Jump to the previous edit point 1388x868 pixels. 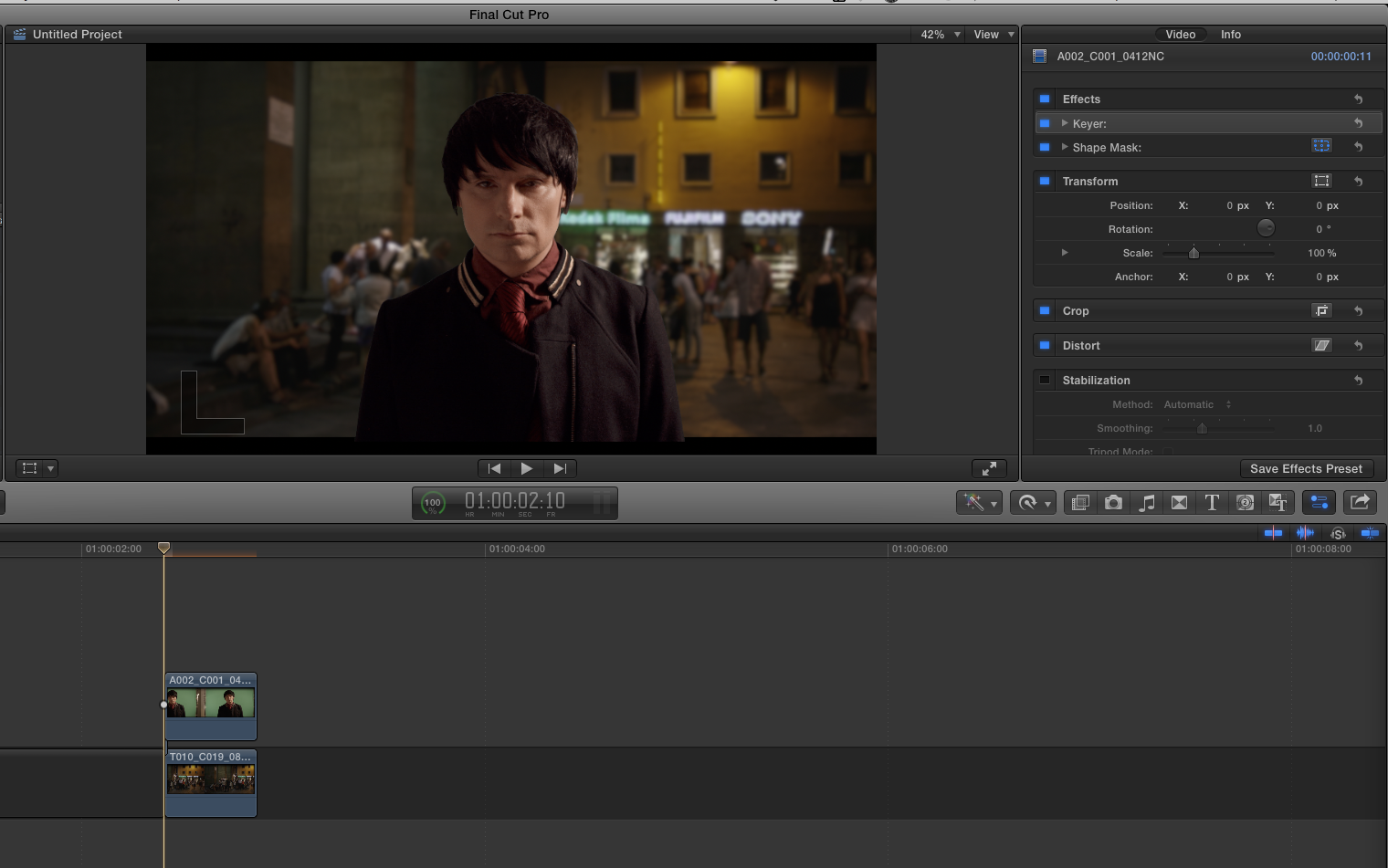(494, 468)
